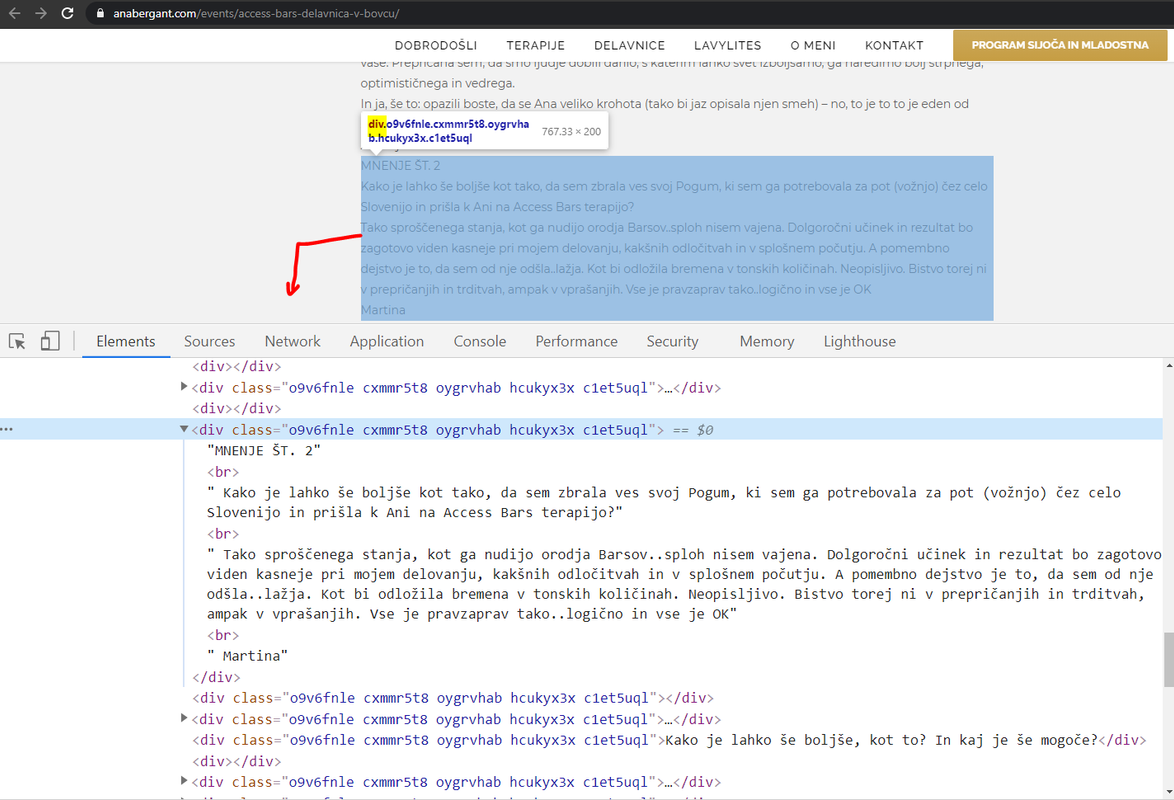This screenshot has width=1174, height=800.
Task: Click the browser back arrow
Action: pos(14,13)
